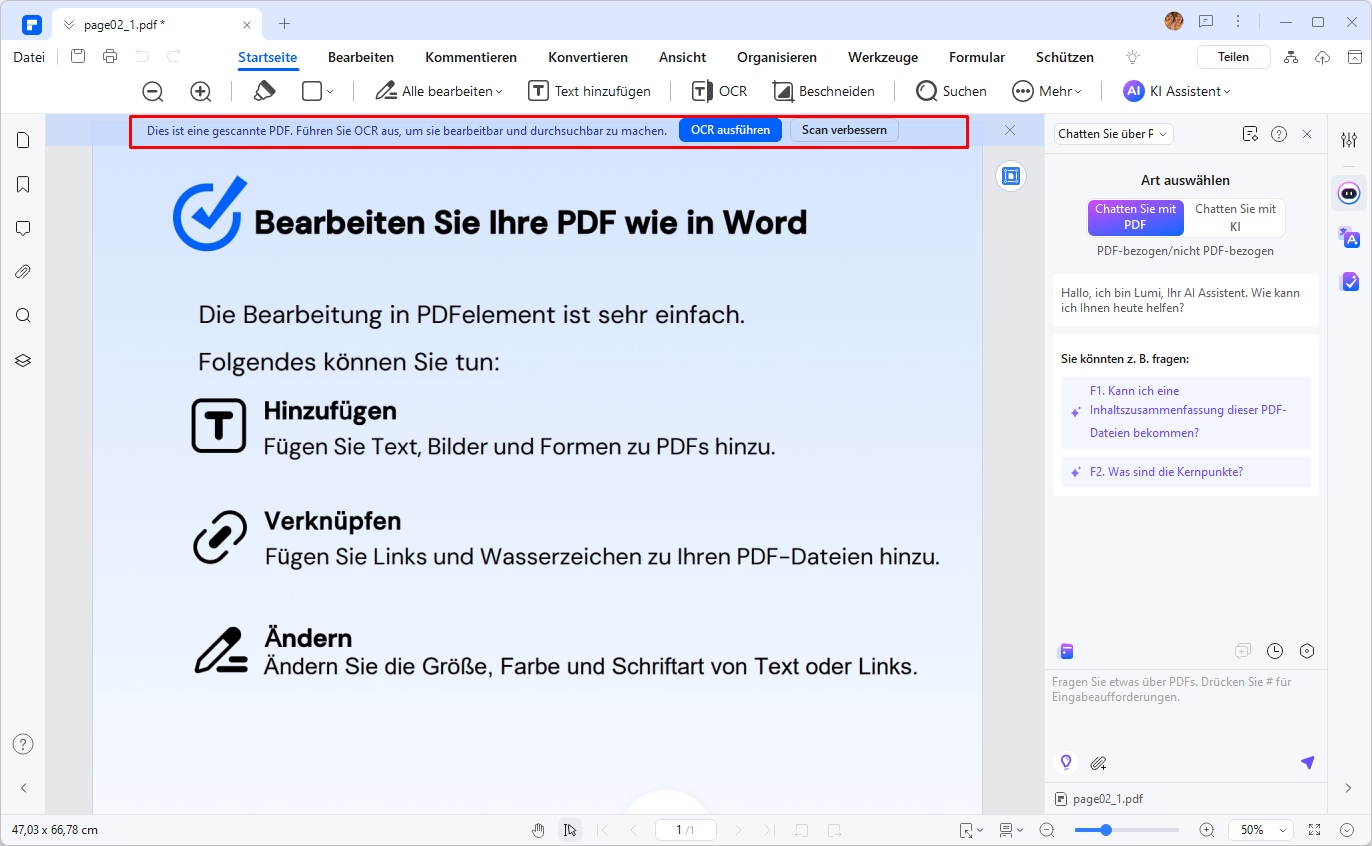The image size is (1372, 846).
Task: Click the zoom out magnifier in toolbar
Action: coord(153,91)
